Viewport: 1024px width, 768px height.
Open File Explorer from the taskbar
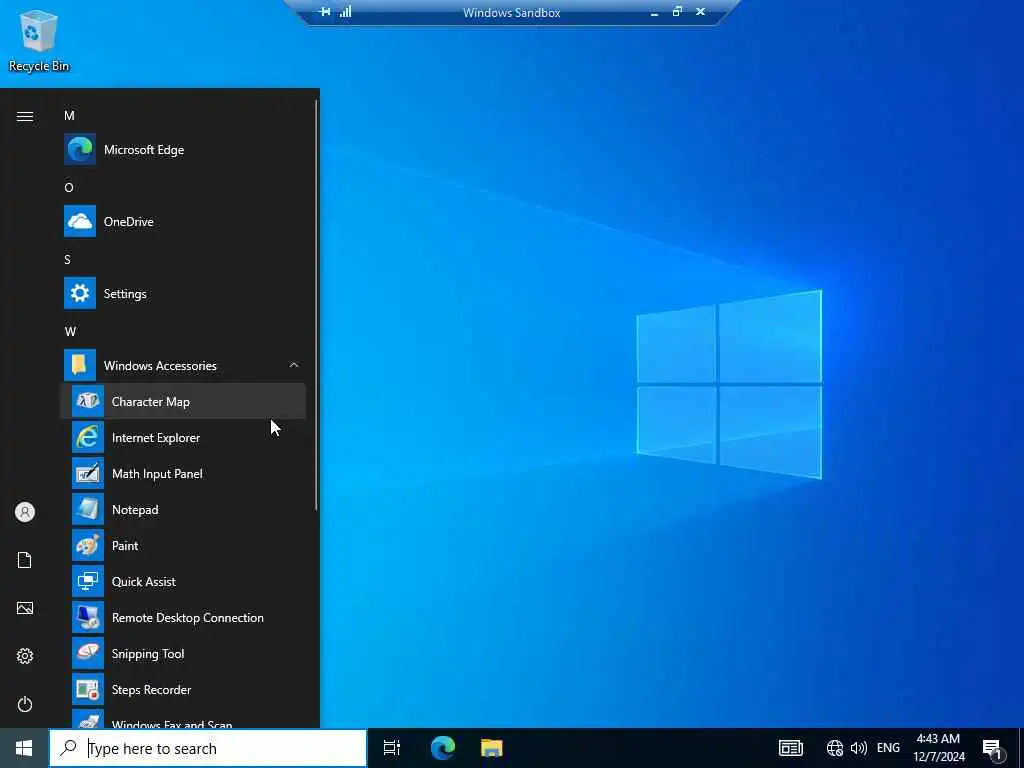(x=492, y=748)
